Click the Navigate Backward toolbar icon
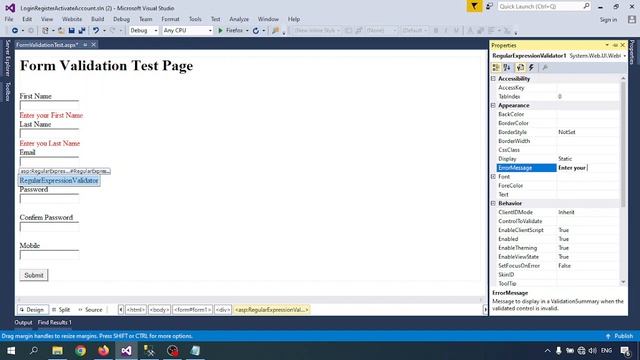Screen dimensions: 640x360 click(15, 31)
